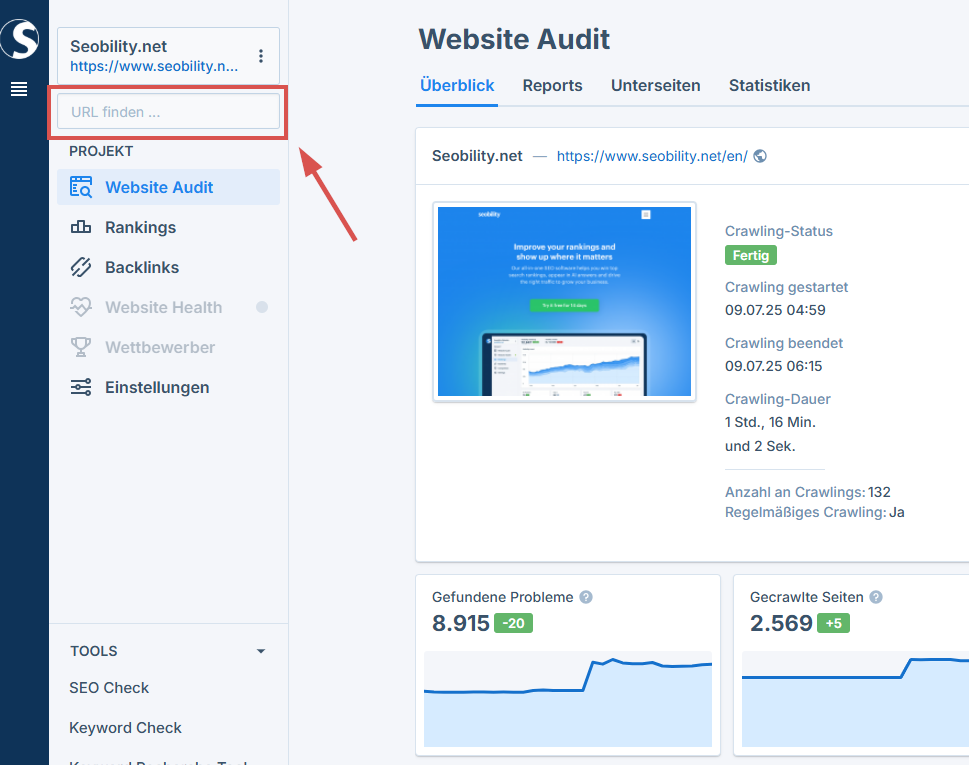Switch to the Reports tab
Screen dimensions: 969x765
pos(552,85)
